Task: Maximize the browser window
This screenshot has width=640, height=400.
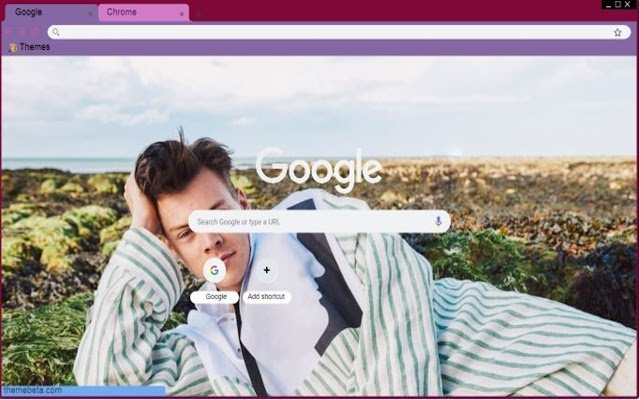Action: click(x=618, y=4)
